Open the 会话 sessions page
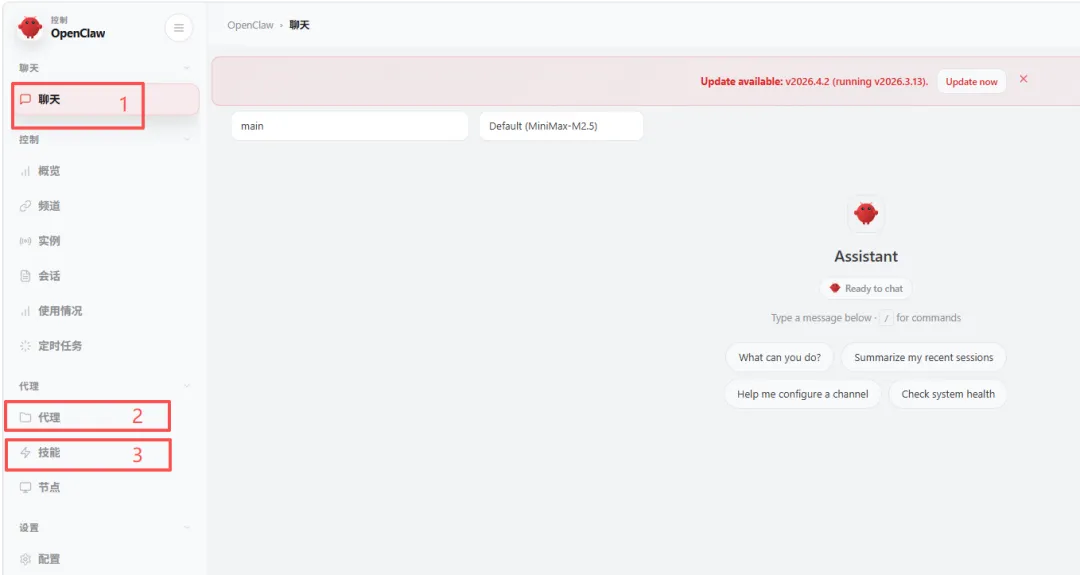Image resolution: width=1080 pixels, height=575 pixels. point(105,276)
